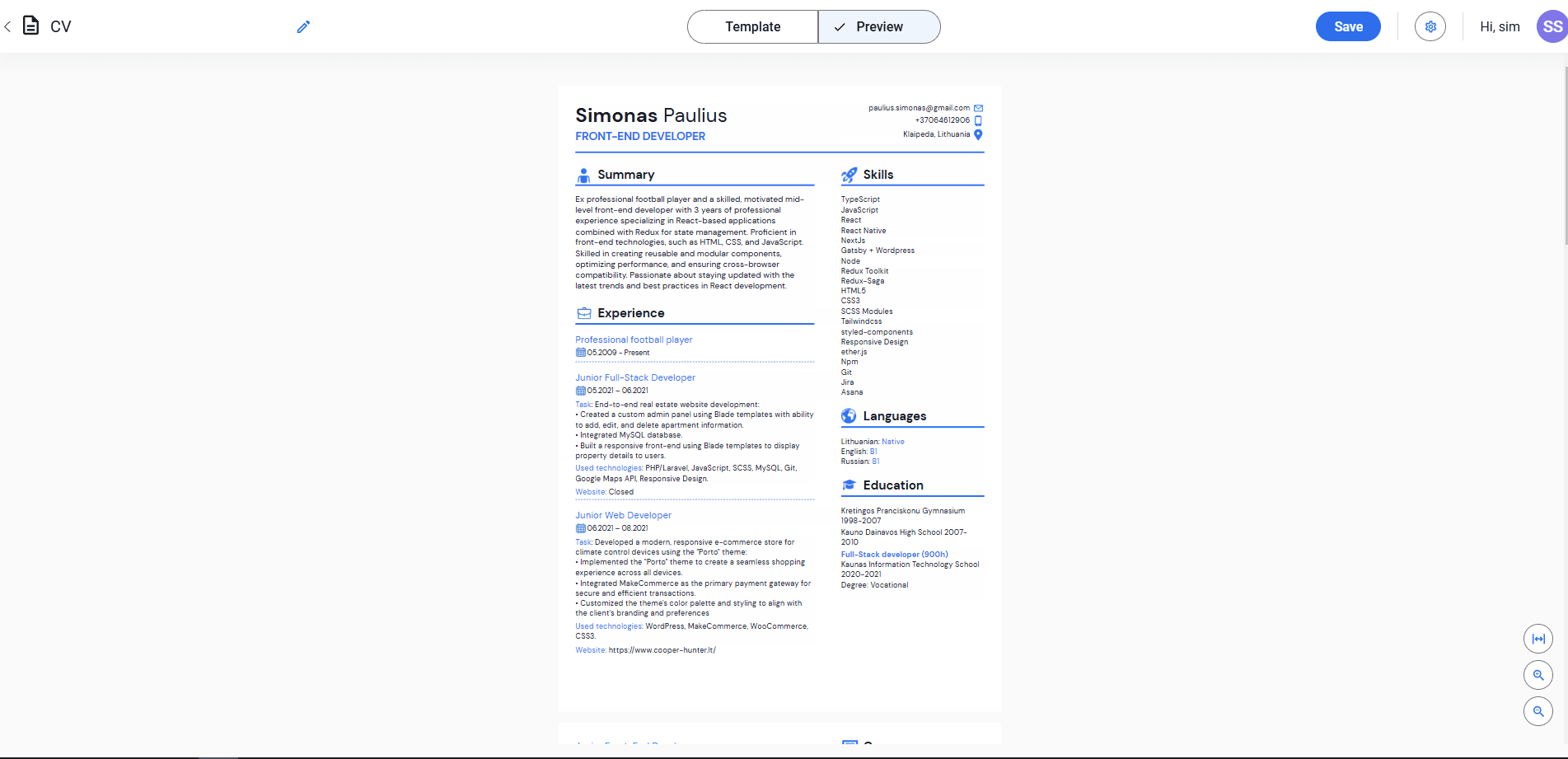Click the Education graduation cap icon
1568x759 pixels.
click(849, 485)
